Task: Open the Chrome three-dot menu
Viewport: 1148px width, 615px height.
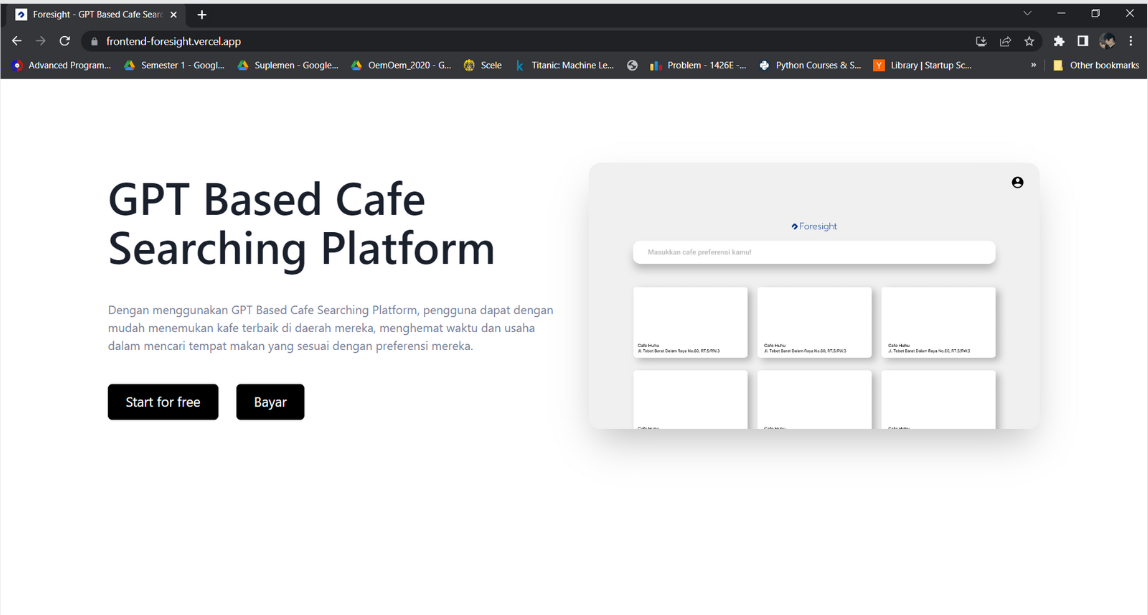Action: click(1131, 41)
